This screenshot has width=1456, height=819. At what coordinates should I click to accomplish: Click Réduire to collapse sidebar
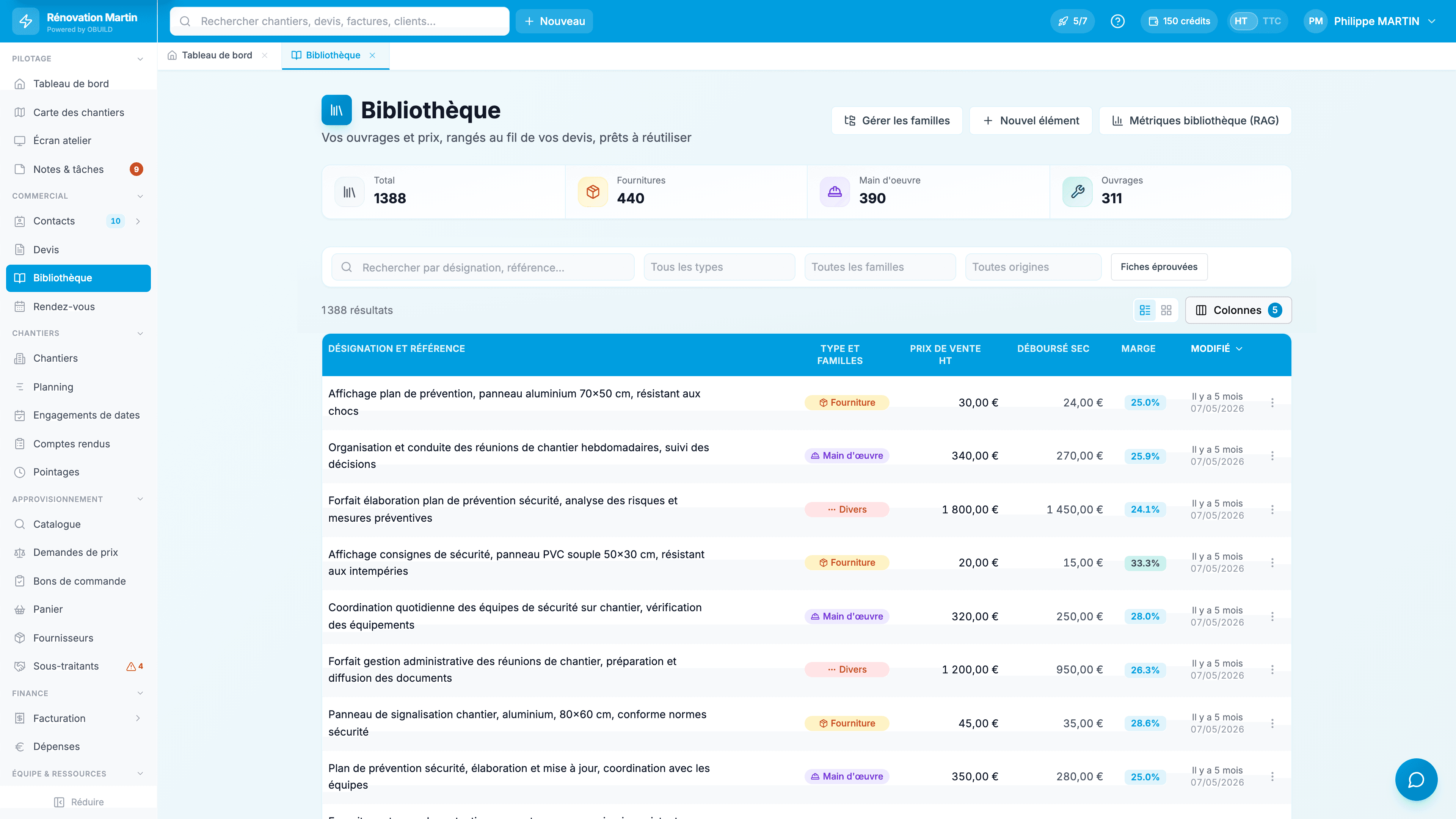tap(78, 802)
